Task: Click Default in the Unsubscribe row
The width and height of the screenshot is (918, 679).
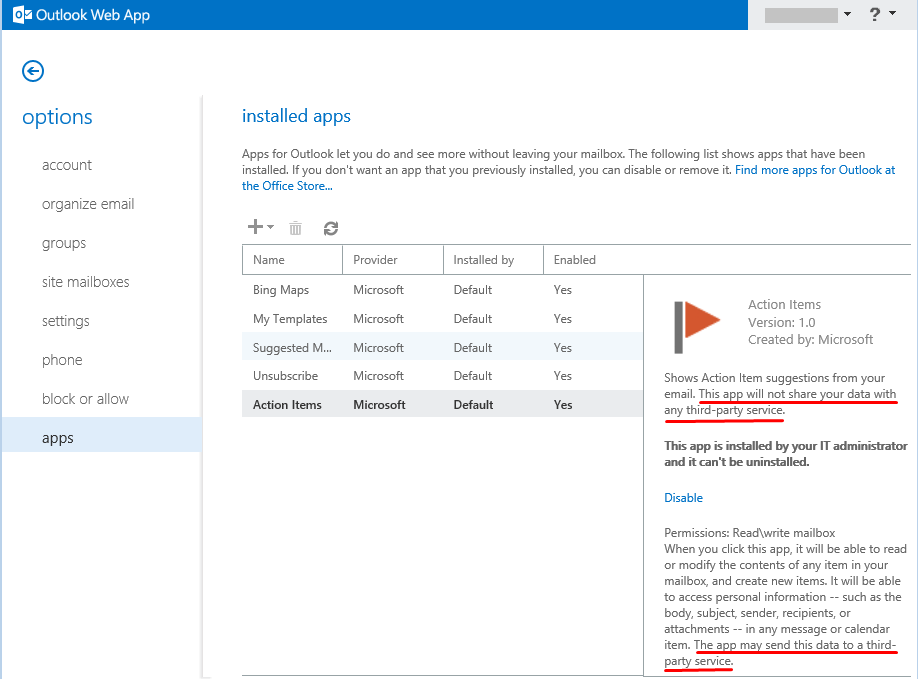Action: click(472, 376)
